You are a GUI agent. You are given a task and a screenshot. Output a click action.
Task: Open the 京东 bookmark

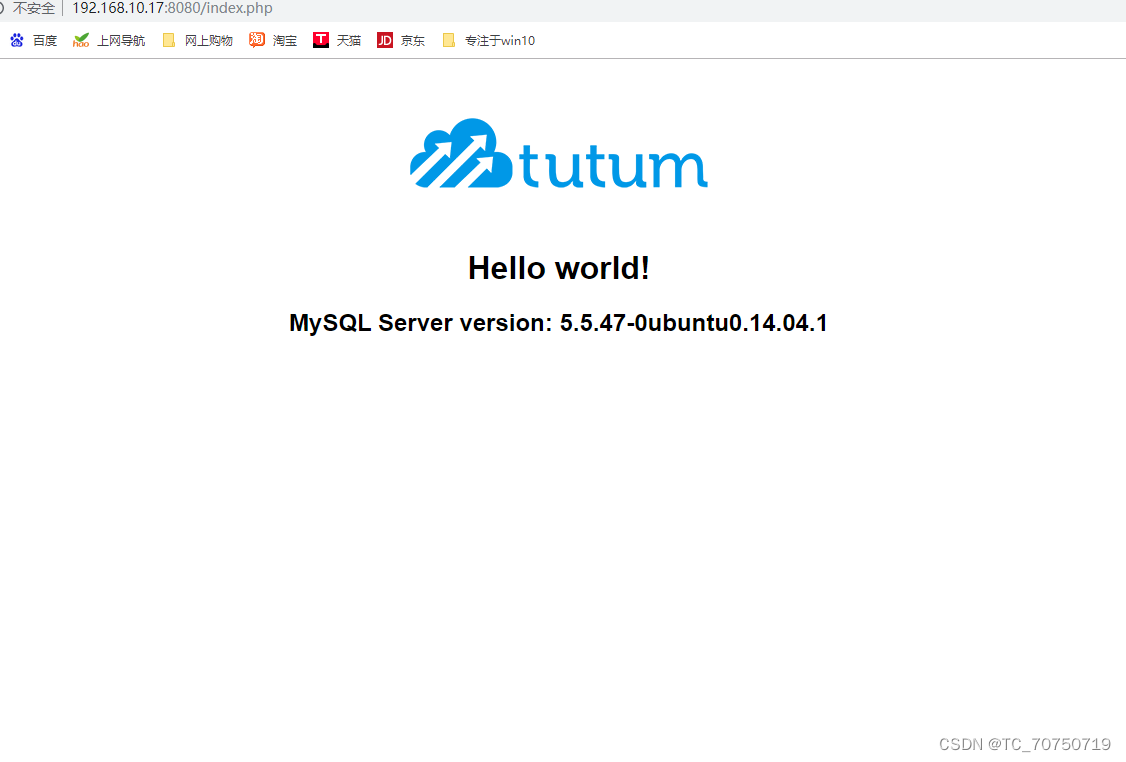401,41
